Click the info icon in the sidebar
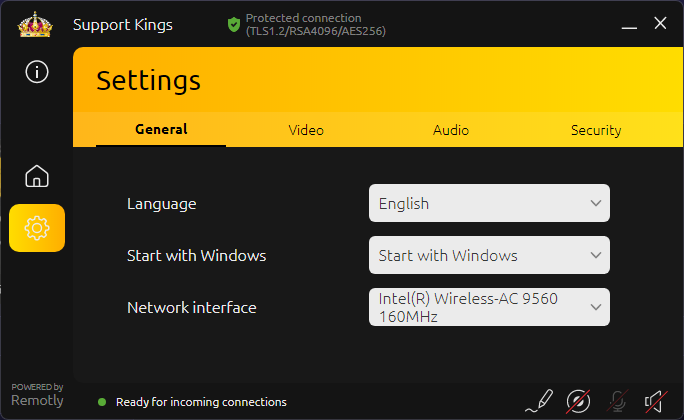The width and height of the screenshot is (684, 420). [x=37, y=71]
